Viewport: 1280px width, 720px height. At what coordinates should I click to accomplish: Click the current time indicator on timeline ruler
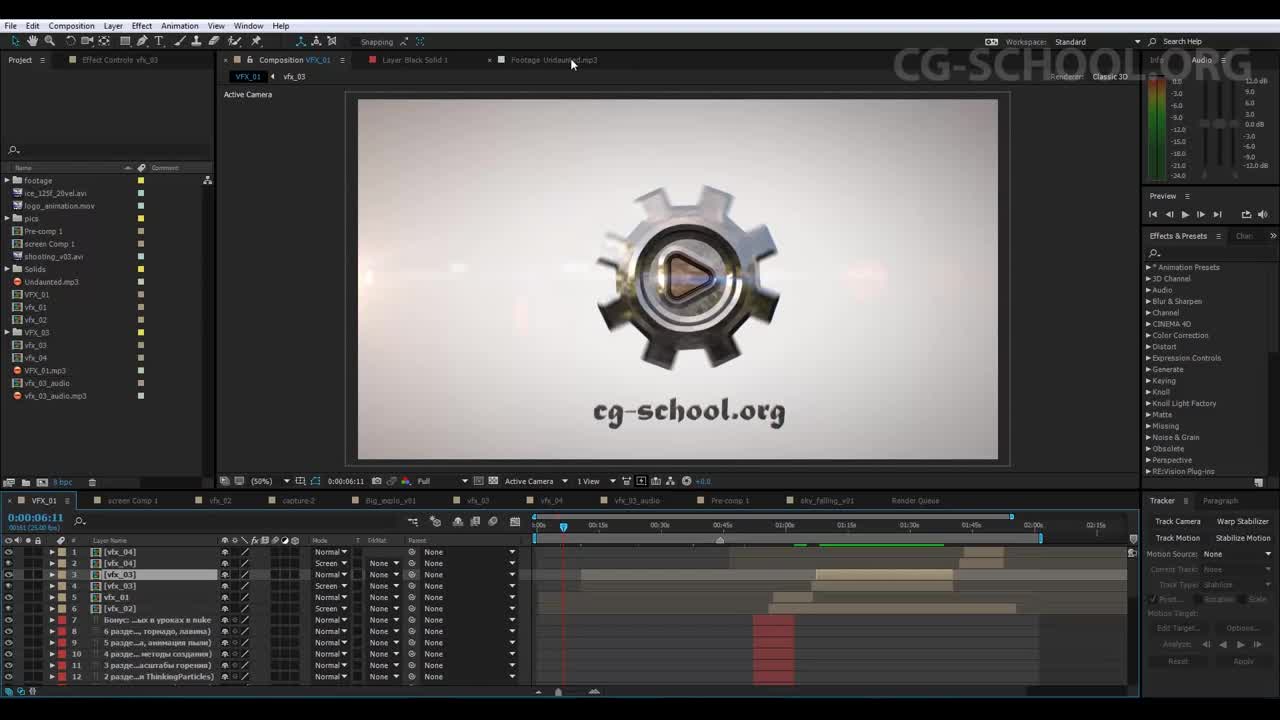(x=563, y=526)
